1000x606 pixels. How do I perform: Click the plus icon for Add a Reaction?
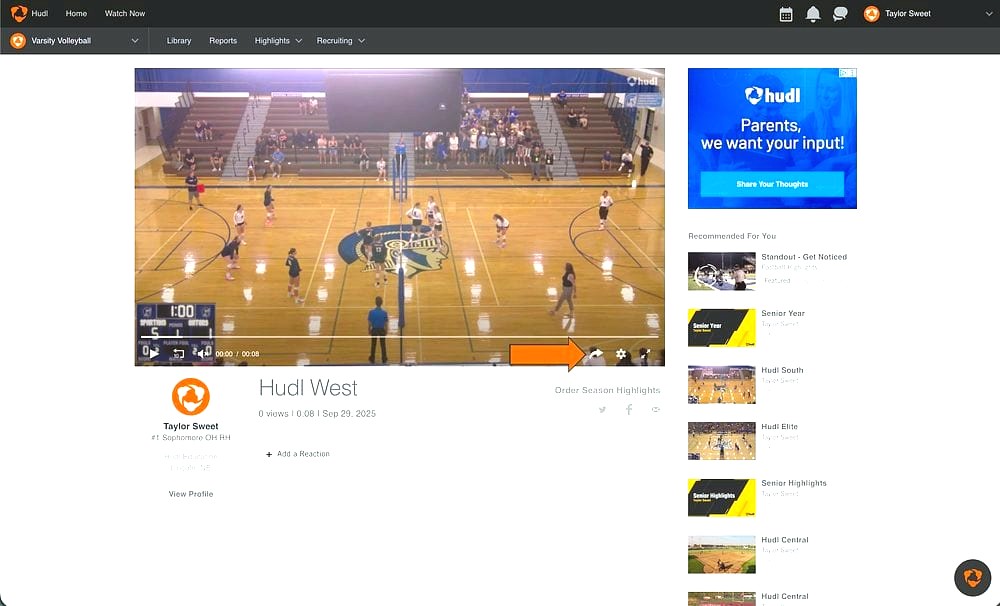(x=268, y=454)
